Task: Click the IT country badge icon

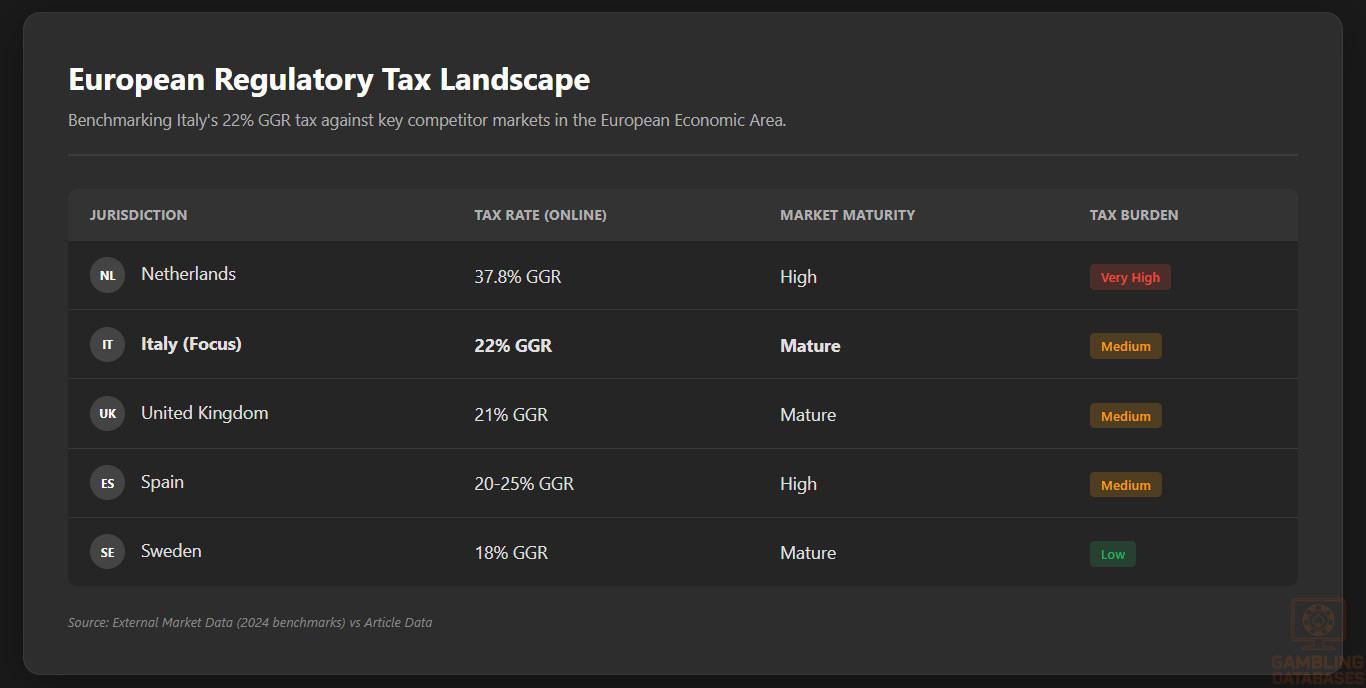Action: [107, 345]
